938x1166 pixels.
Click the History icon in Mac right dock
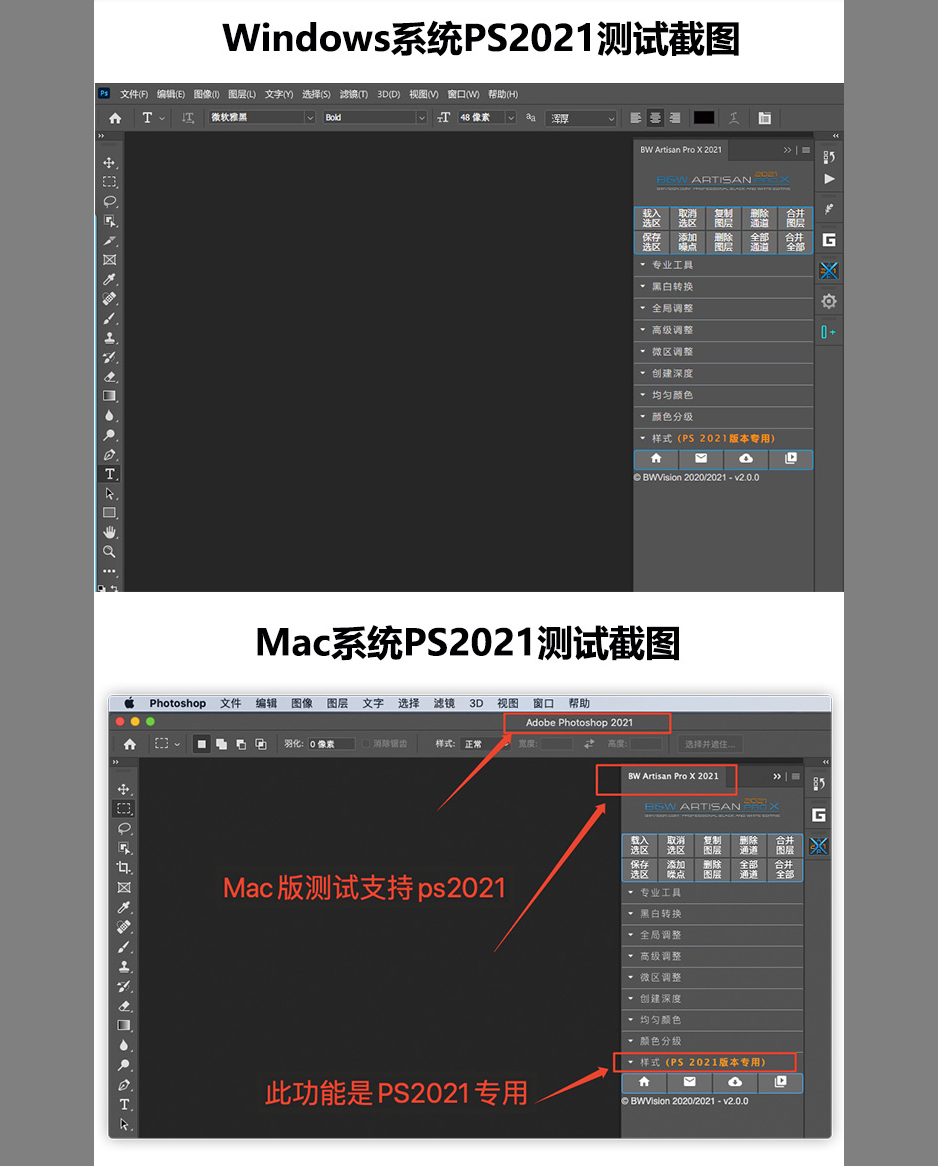(x=819, y=784)
